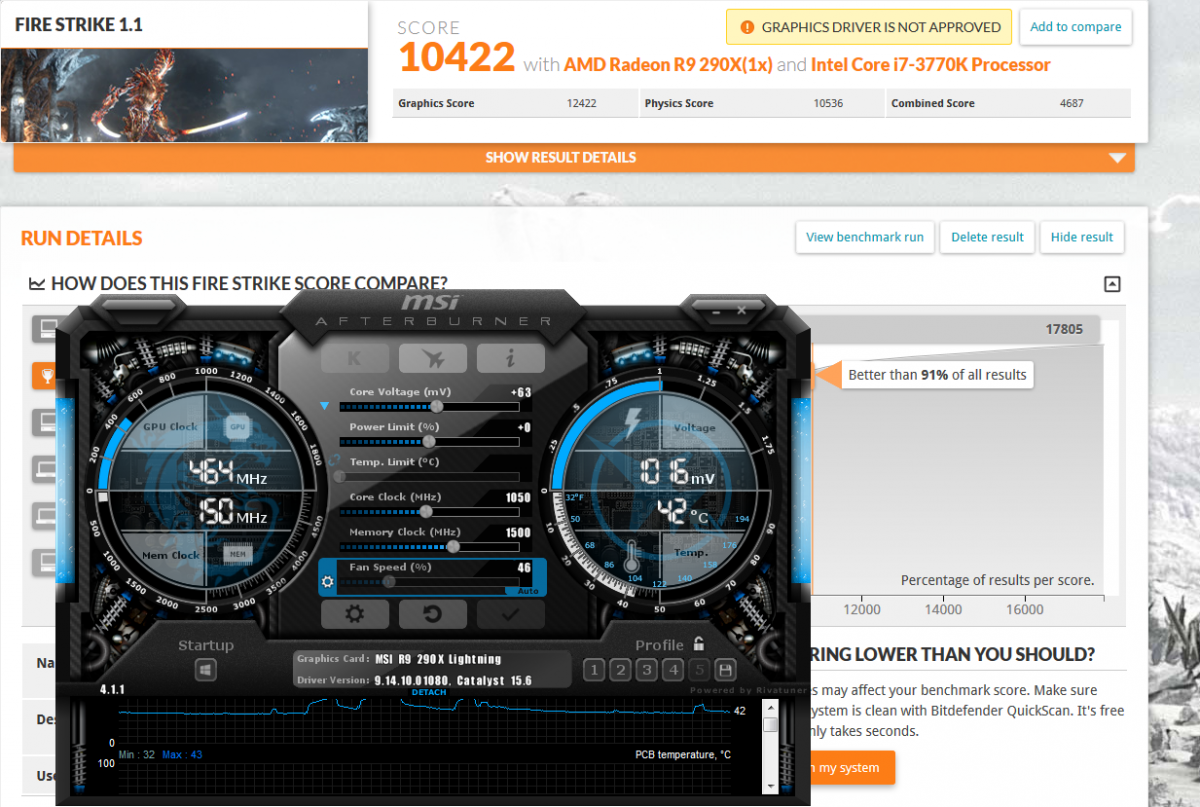Click the Graphics Score 12422 cell
1200x807 pixels.
[514, 103]
